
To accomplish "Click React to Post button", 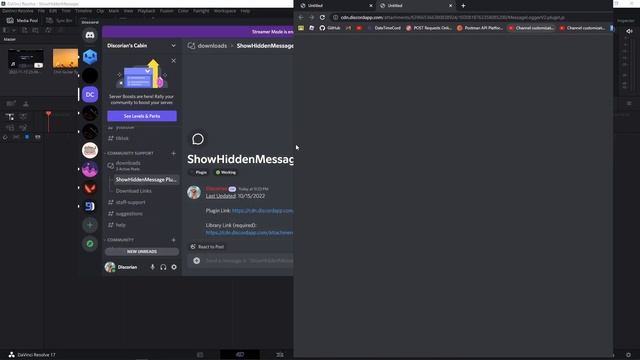I will click(207, 247).
